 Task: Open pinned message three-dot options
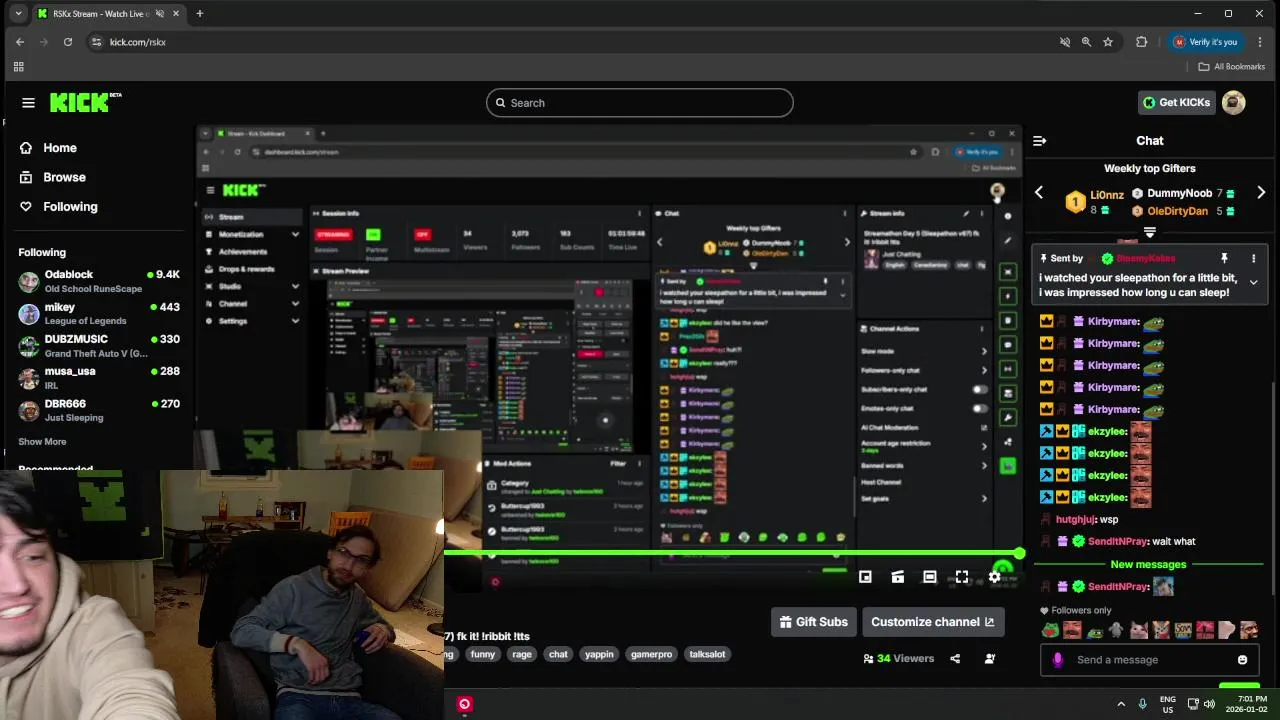pos(1253,259)
